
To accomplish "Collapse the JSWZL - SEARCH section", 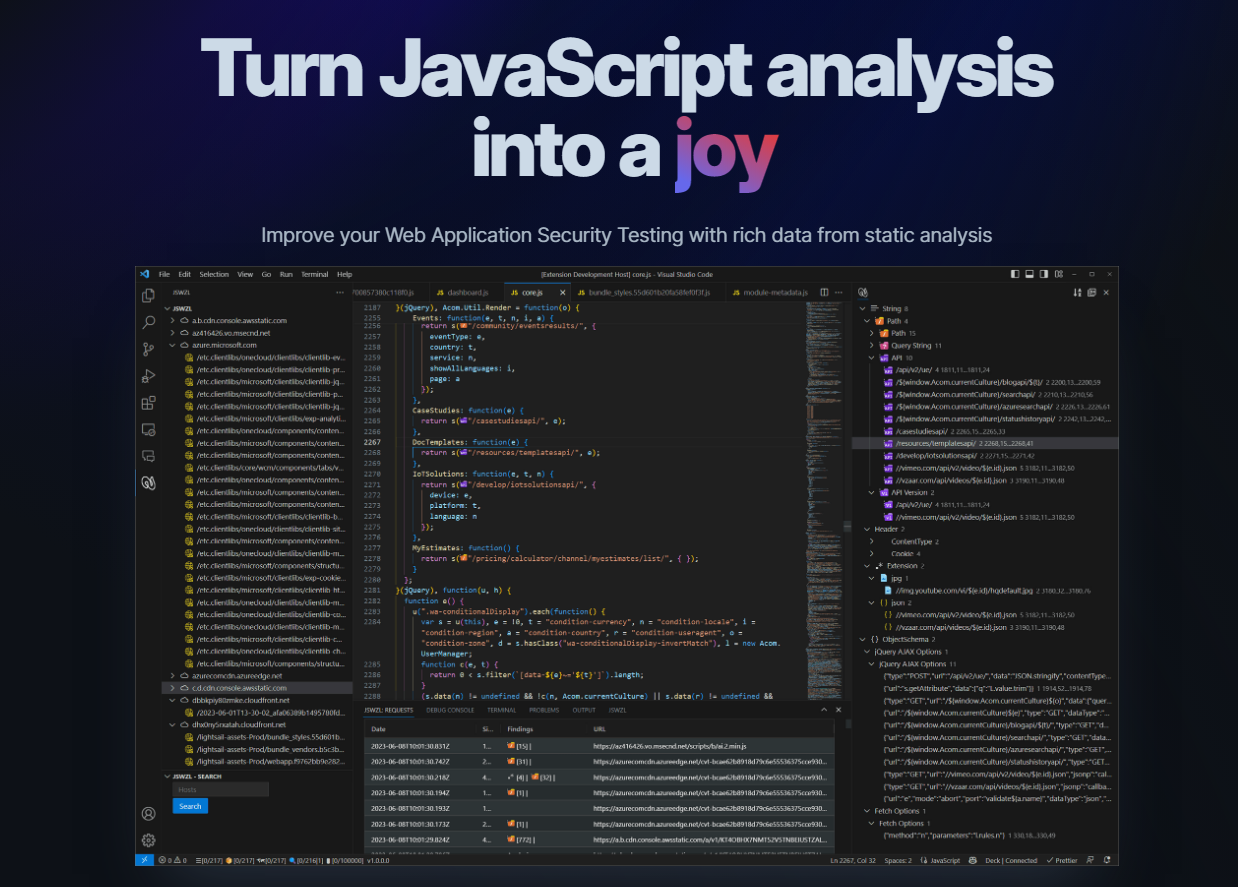I will (167, 776).
